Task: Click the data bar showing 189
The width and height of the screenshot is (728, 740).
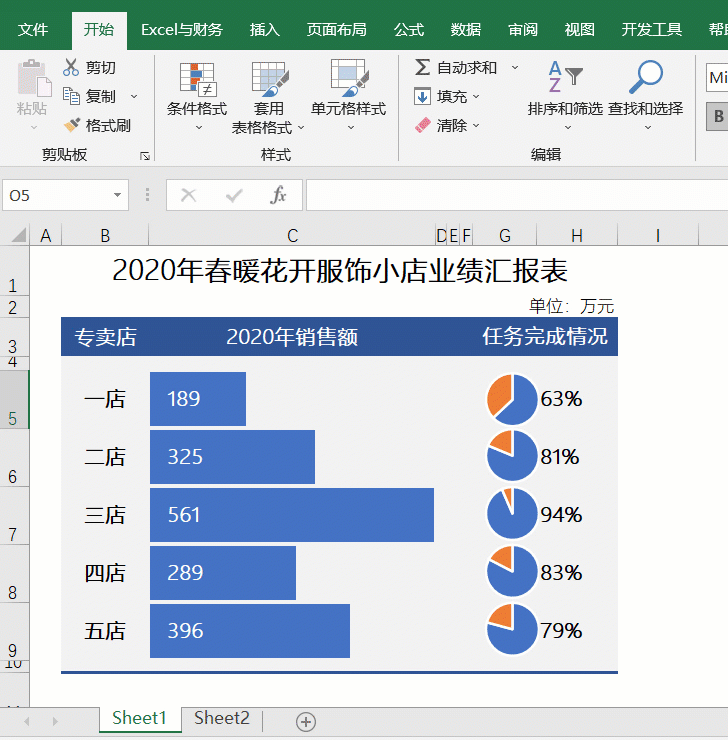Action: click(198, 399)
